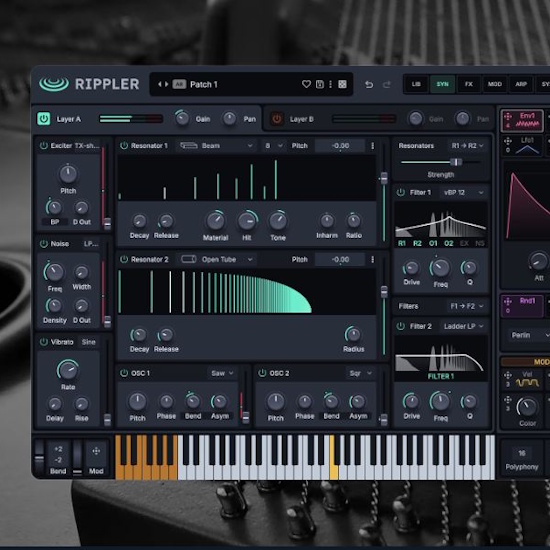Screen dimensions: 550x550
Task: Click the Resonator 1 Hit knob
Action: [x=247, y=221]
